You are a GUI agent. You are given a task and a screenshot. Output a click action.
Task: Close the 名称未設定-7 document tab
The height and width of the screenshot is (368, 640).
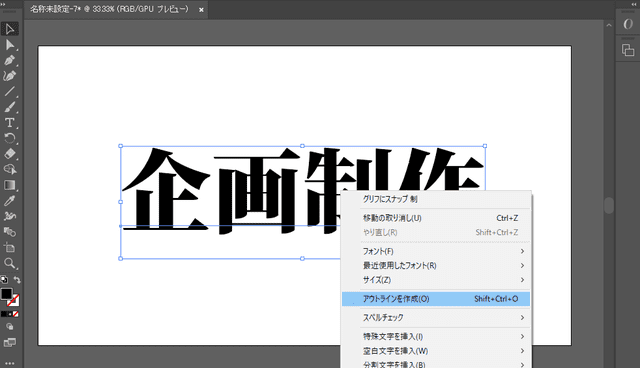pyautogui.click(x=201, y=10)
